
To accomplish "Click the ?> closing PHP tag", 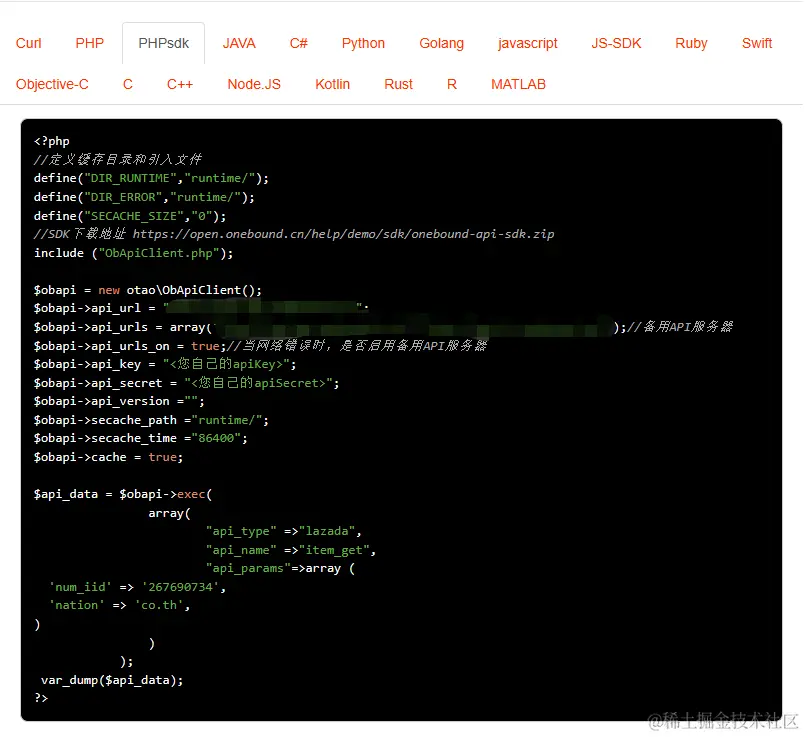I will coord(41,697).
